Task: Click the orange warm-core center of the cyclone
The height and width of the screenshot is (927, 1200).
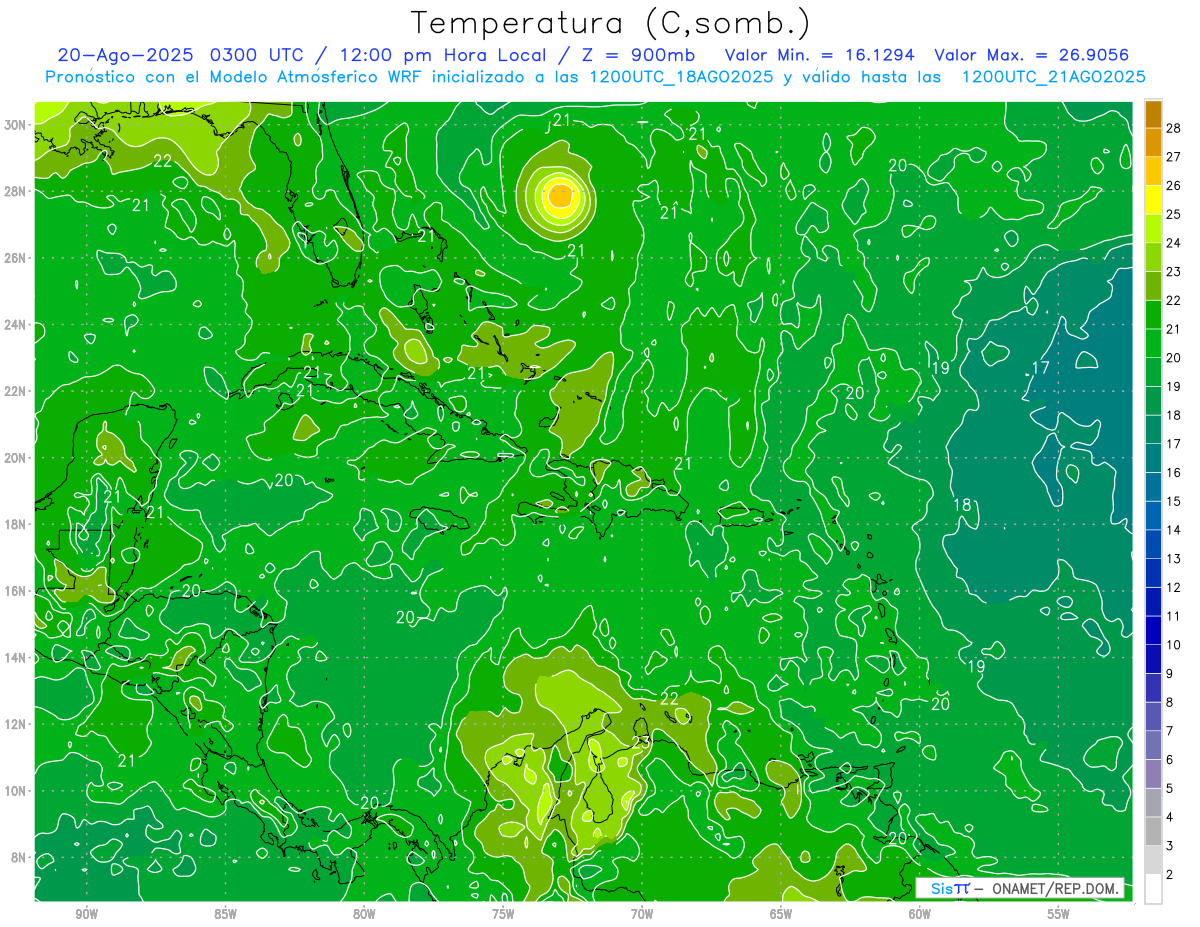Action: [560, 195]
